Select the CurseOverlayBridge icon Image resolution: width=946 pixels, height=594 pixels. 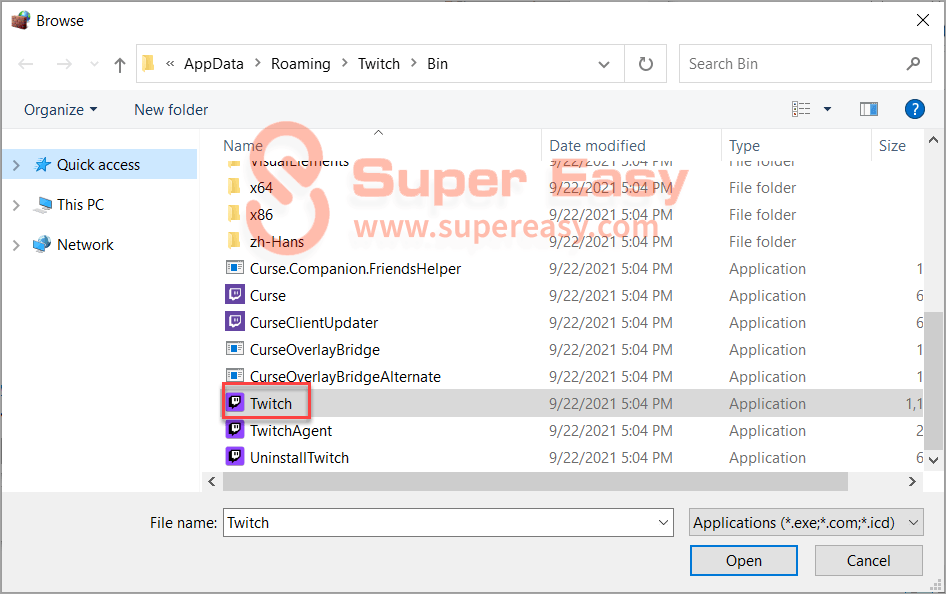[x=235, y=348]
